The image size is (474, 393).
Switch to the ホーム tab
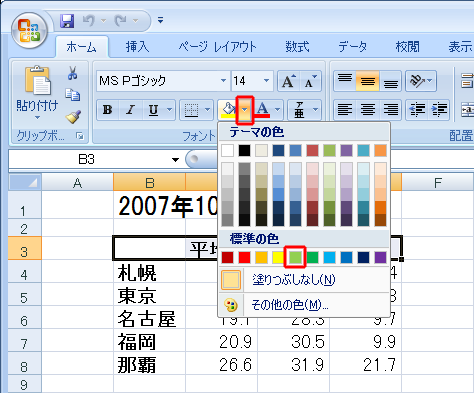click(x=82, y=47)
